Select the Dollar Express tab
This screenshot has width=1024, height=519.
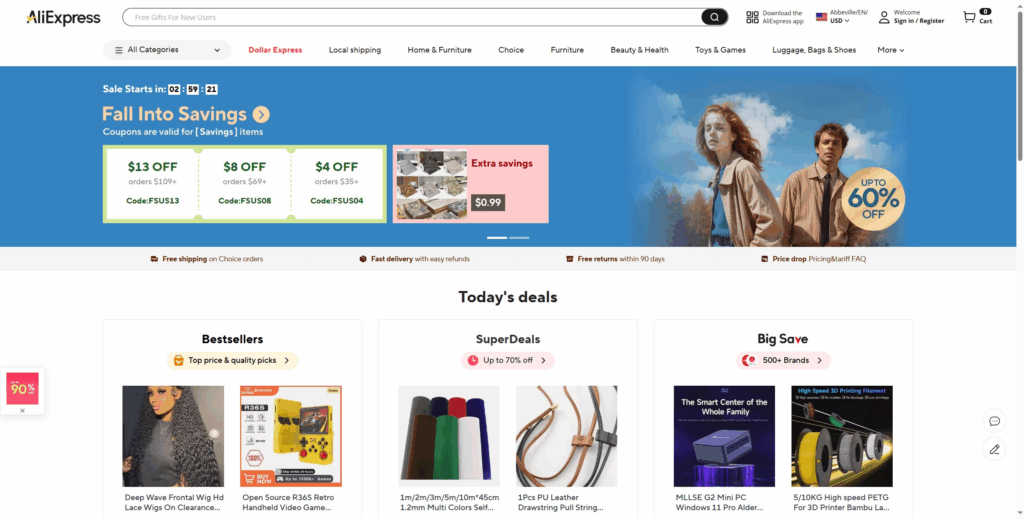click(x=275, y=50)
